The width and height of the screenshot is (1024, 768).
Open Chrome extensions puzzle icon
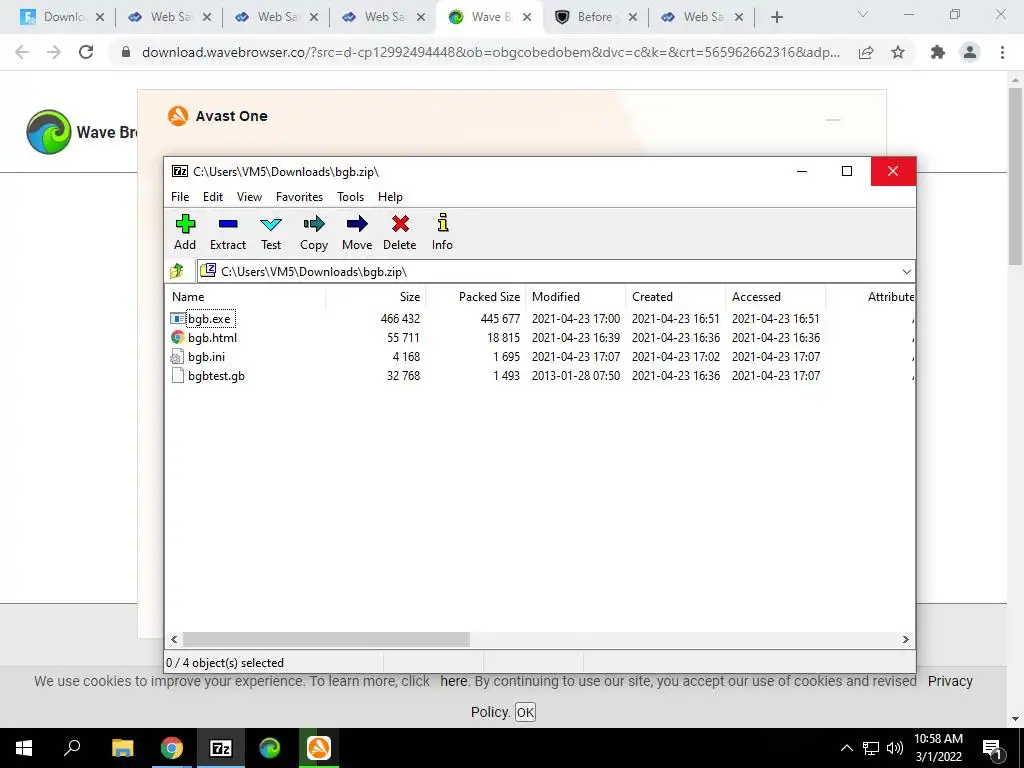(x=938, y=52)
